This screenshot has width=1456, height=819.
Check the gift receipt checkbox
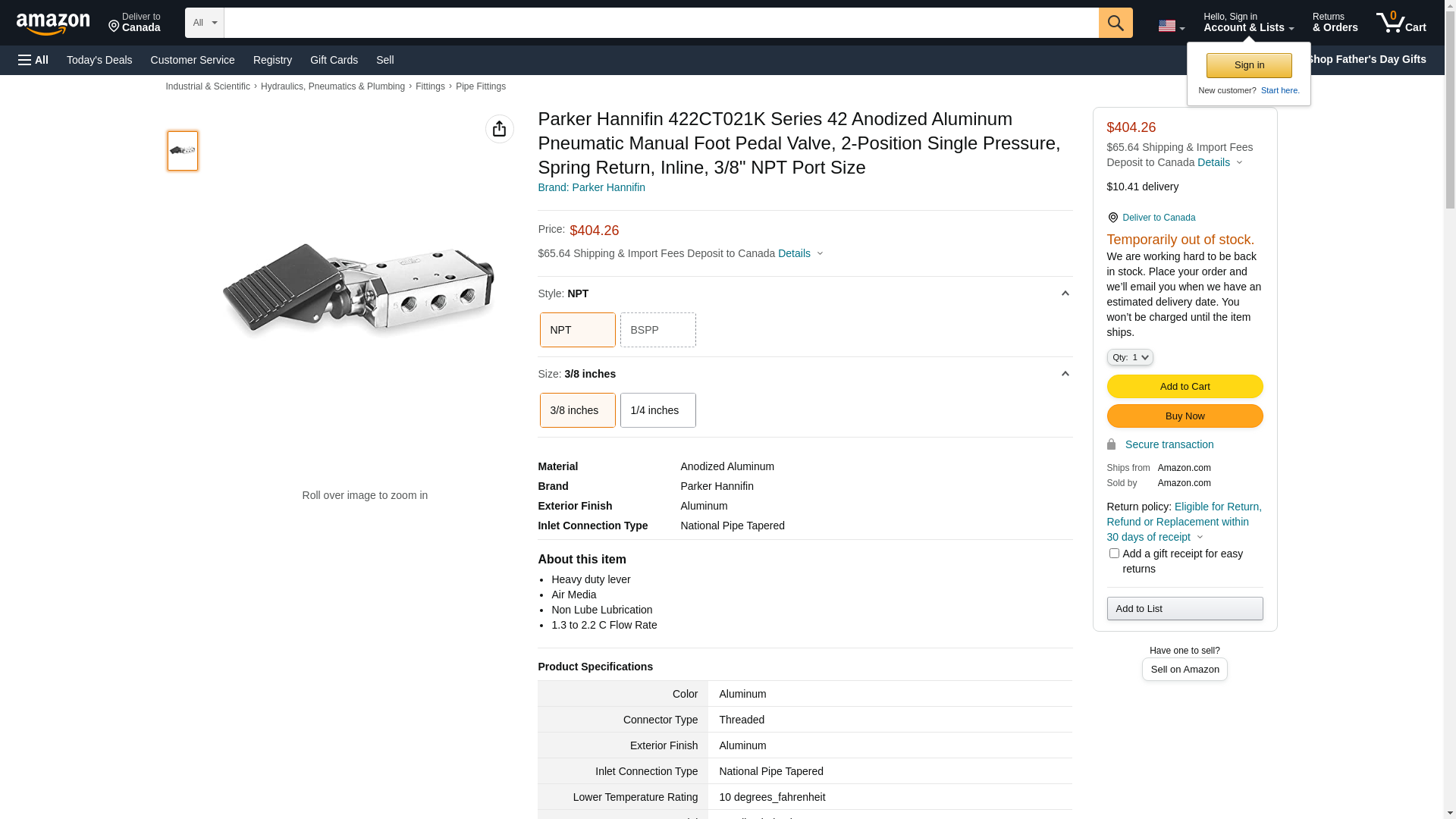[x=1114, y=554]
